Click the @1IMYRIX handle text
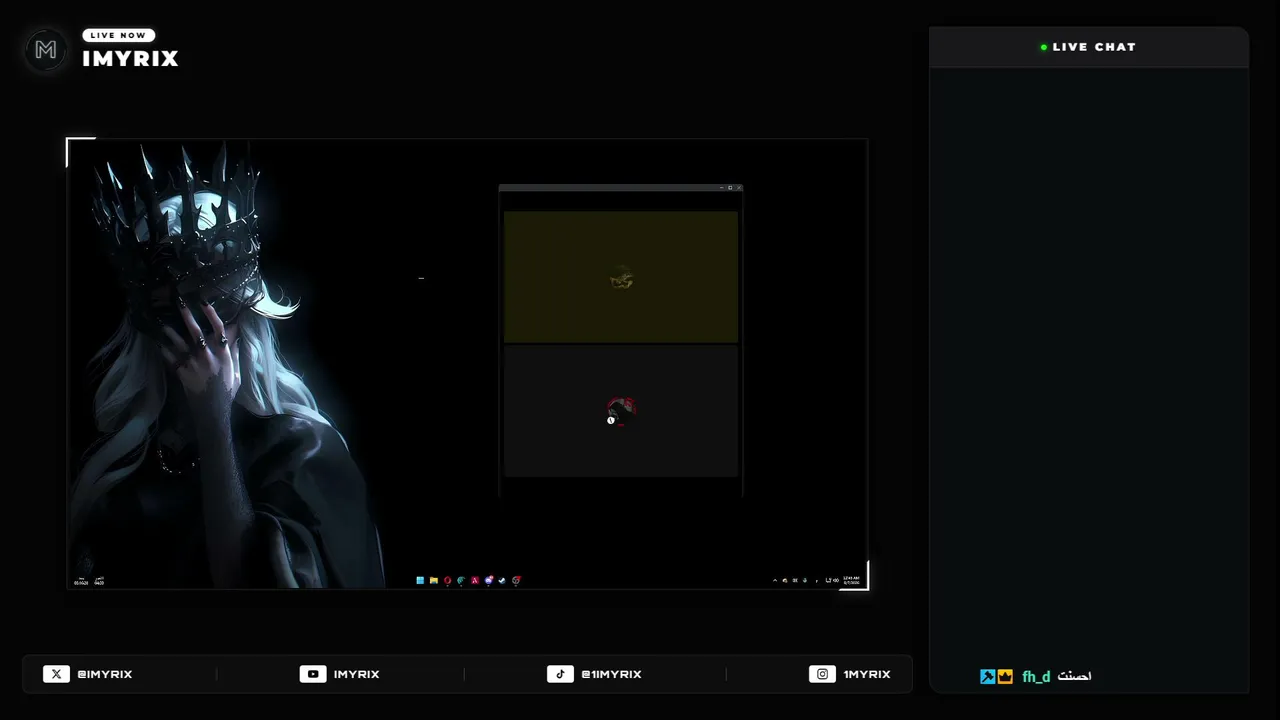This screenshot has width=1280, height=720. click(x=611, y=674)
